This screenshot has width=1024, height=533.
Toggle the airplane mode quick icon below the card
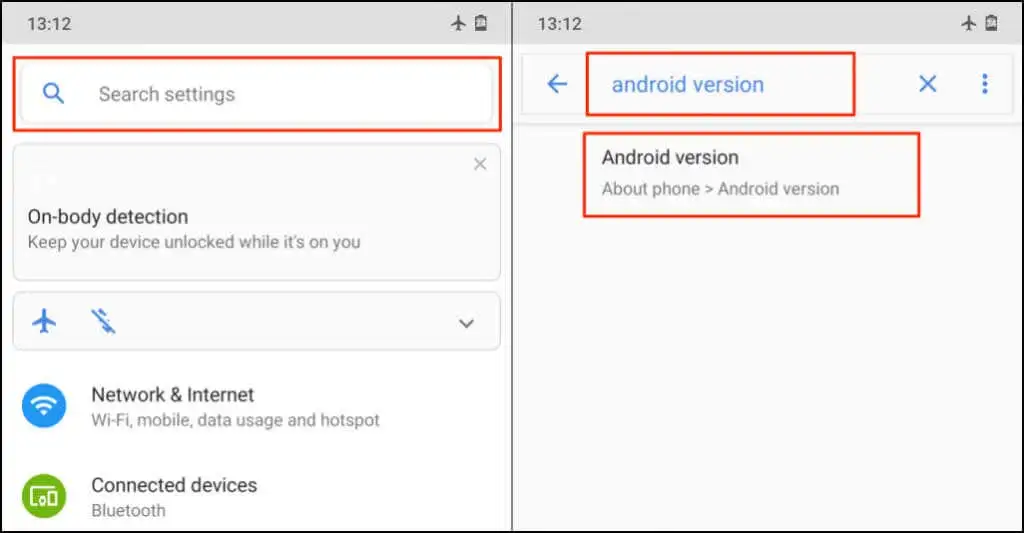click(x=44, y=322)
